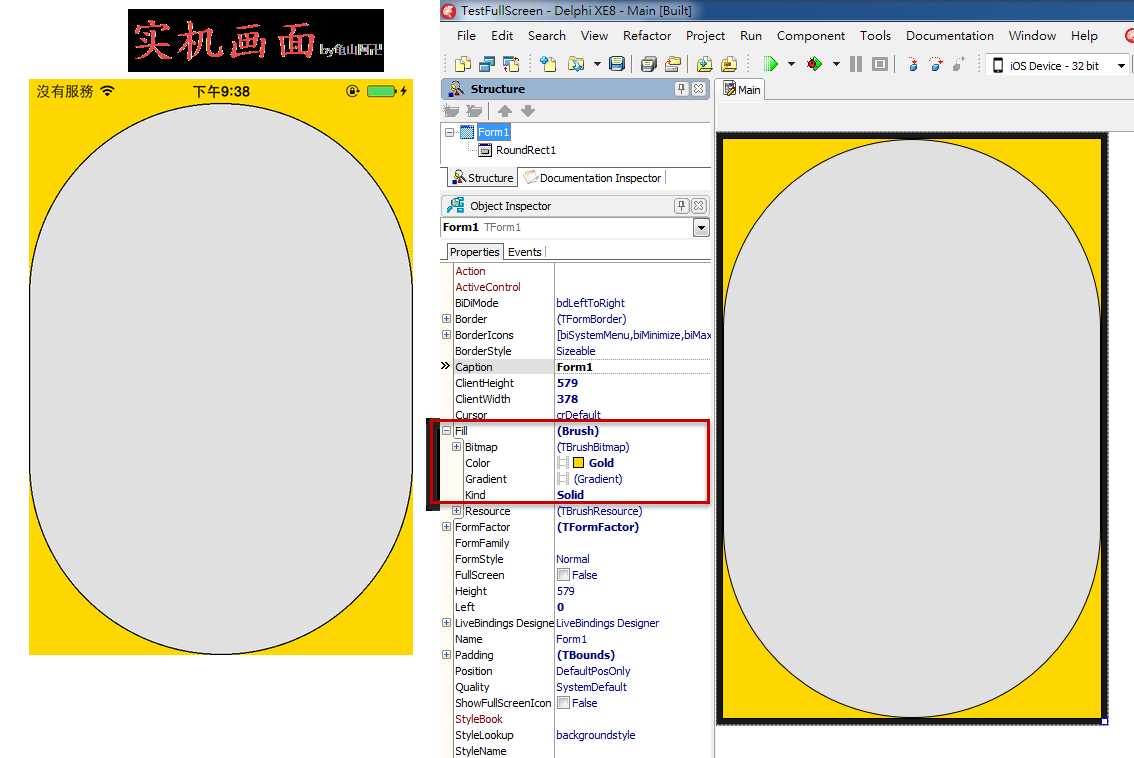The image size is (1134, 758).
Task: Click the Save All toolbar icon
Action: [x=648, y=64]
